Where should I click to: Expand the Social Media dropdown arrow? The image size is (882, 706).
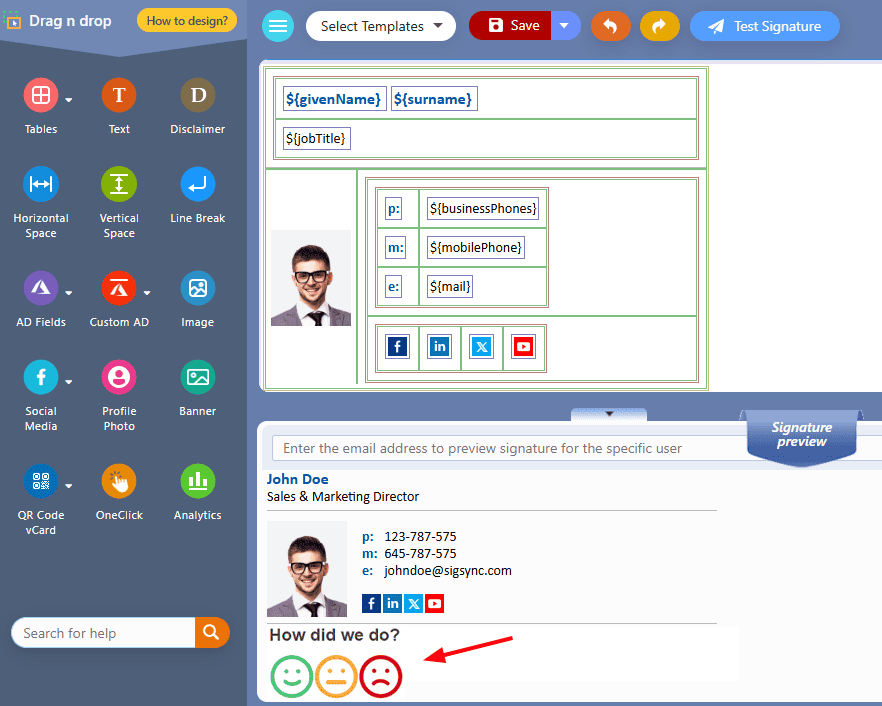(x=69, y=382)
